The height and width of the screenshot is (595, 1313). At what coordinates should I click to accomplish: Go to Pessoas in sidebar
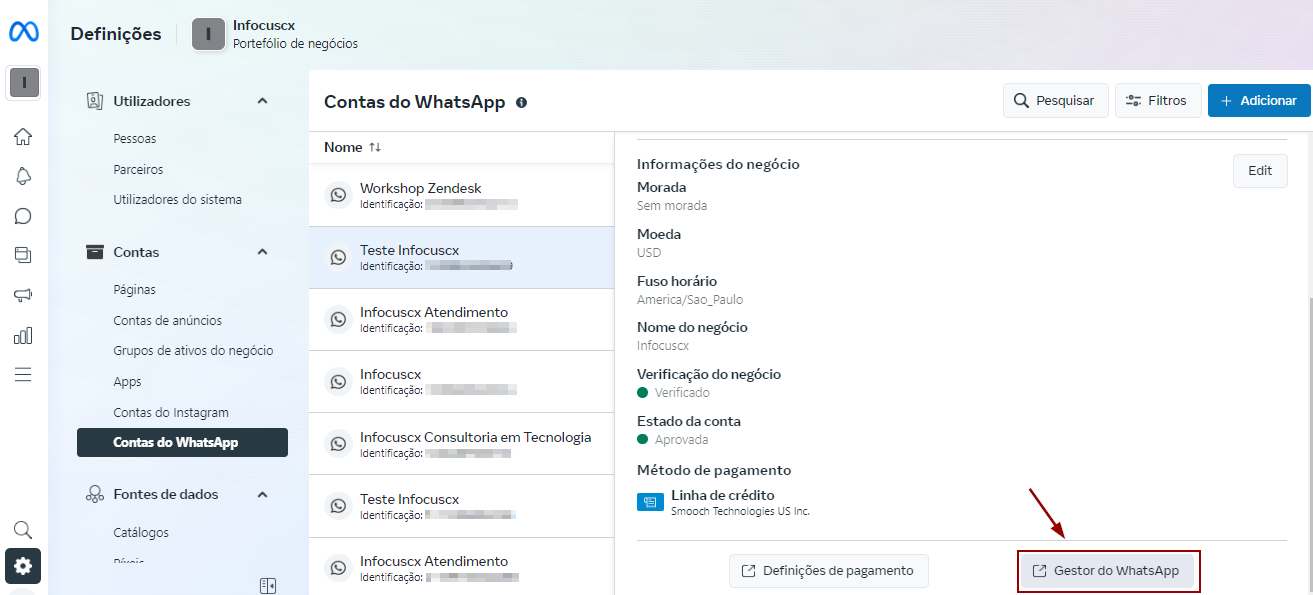tap(135, 139)
